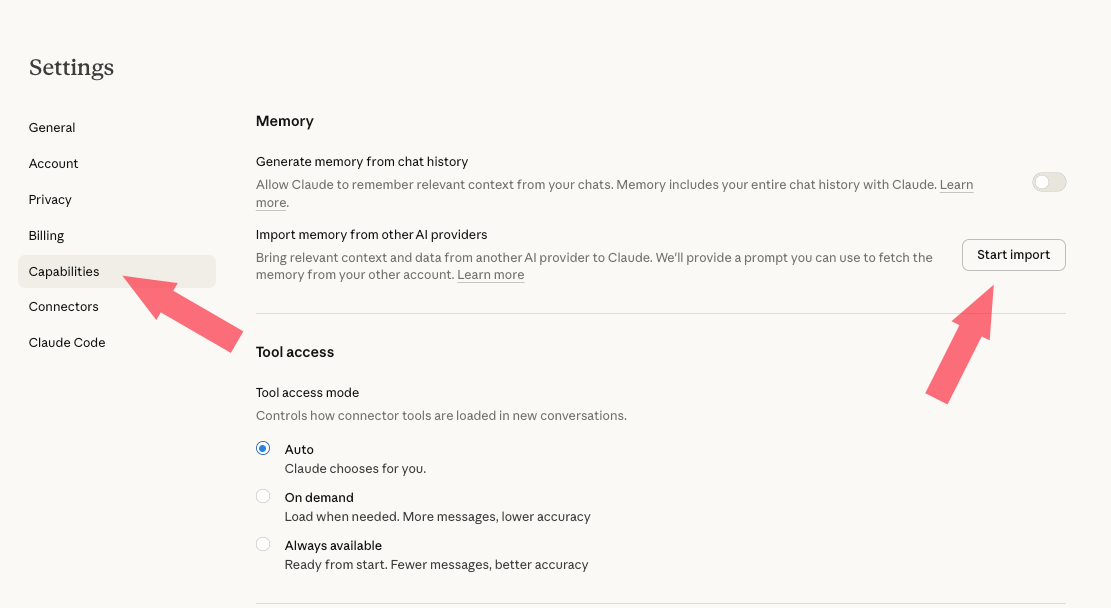Switch to Billing settings
1111x608 pixels.
click(46, 236)
